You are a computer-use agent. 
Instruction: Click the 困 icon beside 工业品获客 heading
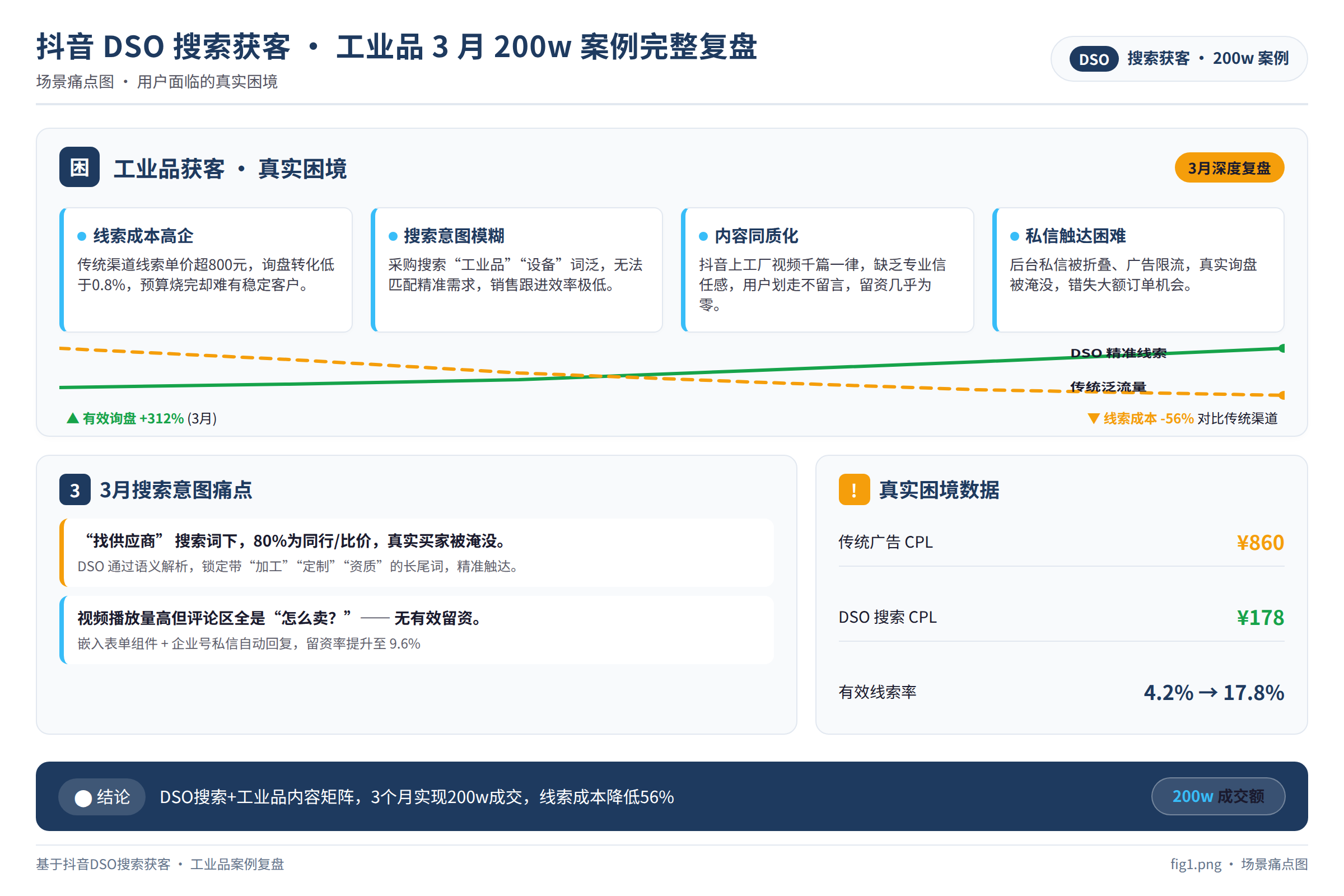point(80,167)
